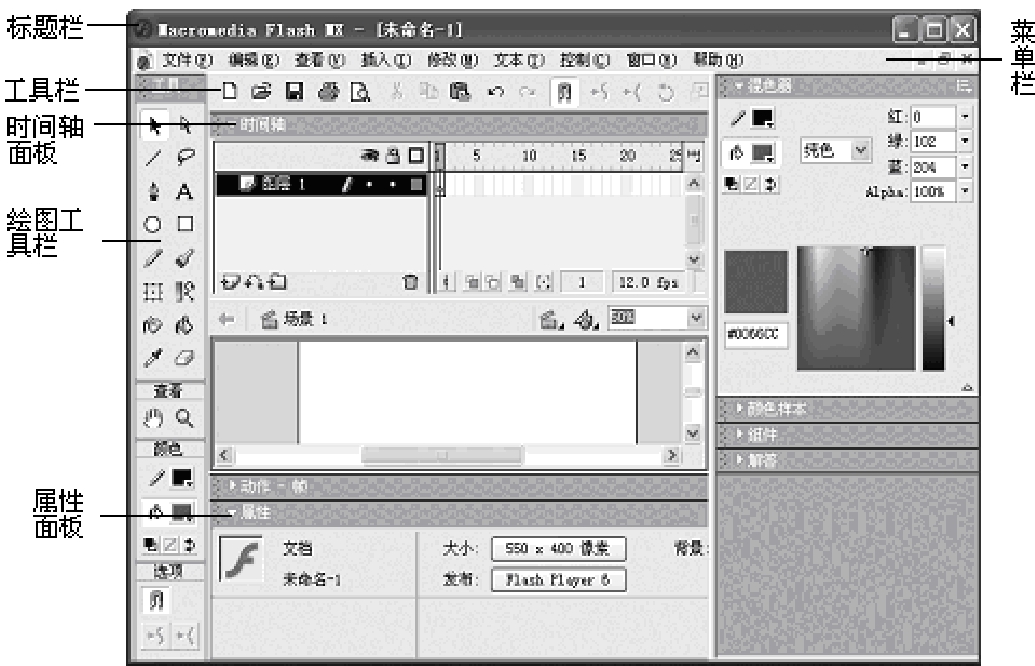The width and height of the screenshot is (1035, 666).
Task: Delete layer with the trash icon
Action: [x=411, y=283]
